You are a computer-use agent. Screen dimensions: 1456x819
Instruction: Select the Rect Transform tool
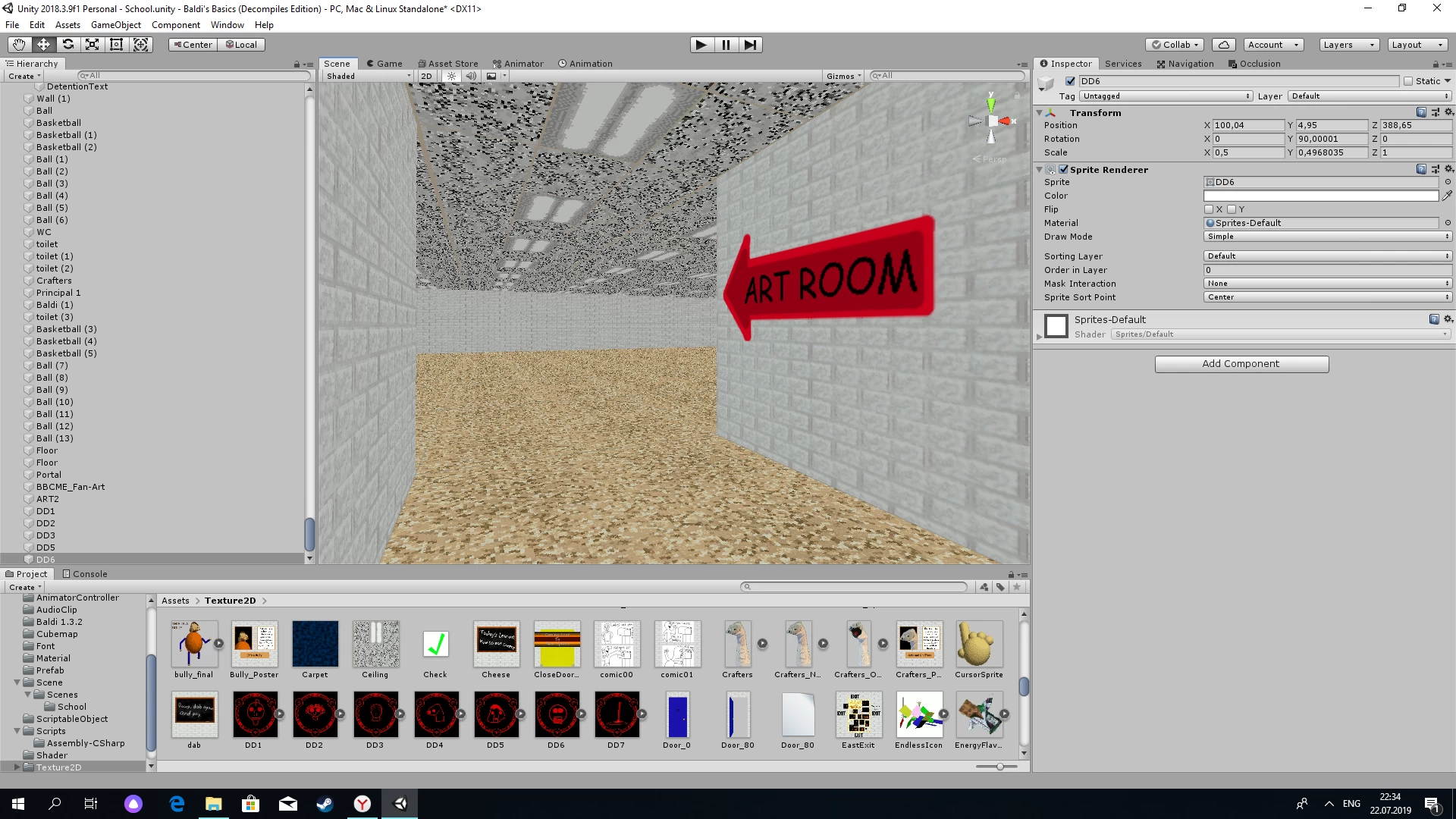point(116,45)
